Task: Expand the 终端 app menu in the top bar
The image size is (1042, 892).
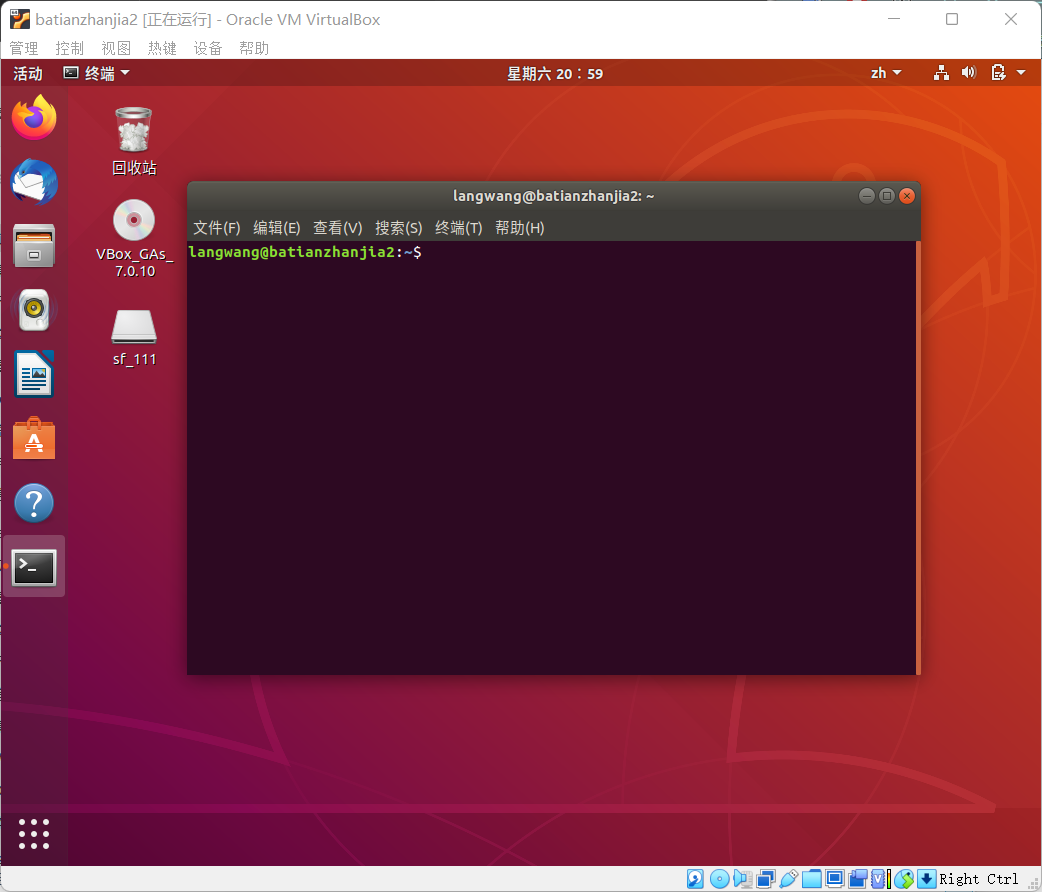Action: click(x=96, y=73)
